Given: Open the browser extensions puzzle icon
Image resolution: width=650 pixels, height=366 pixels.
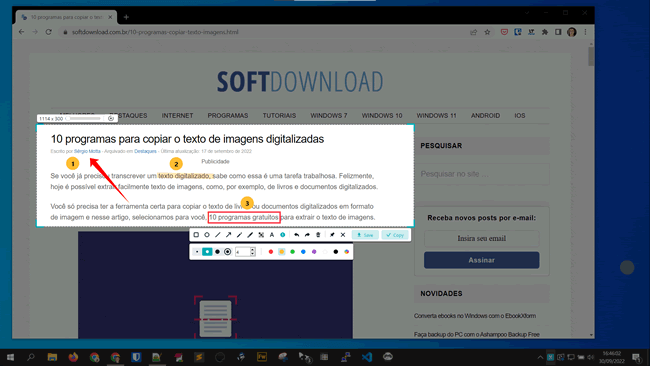Looking at the screenshot, I should (x=545, y=32).
